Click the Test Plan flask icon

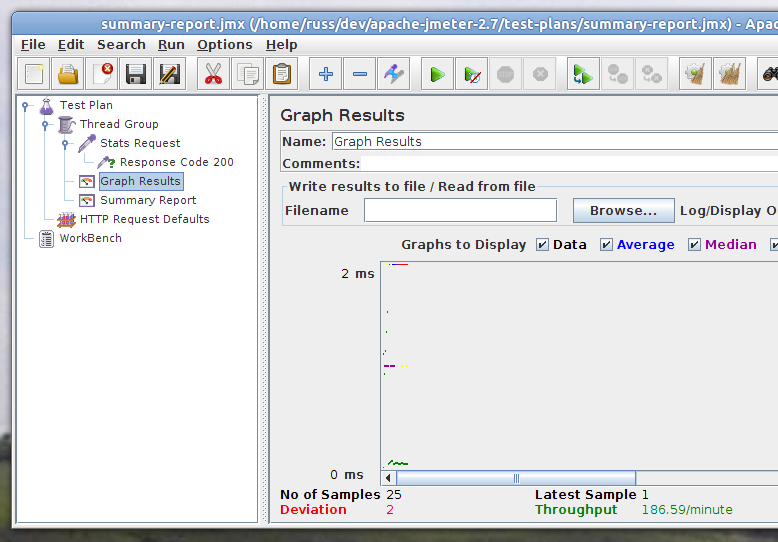pos(46,106)
